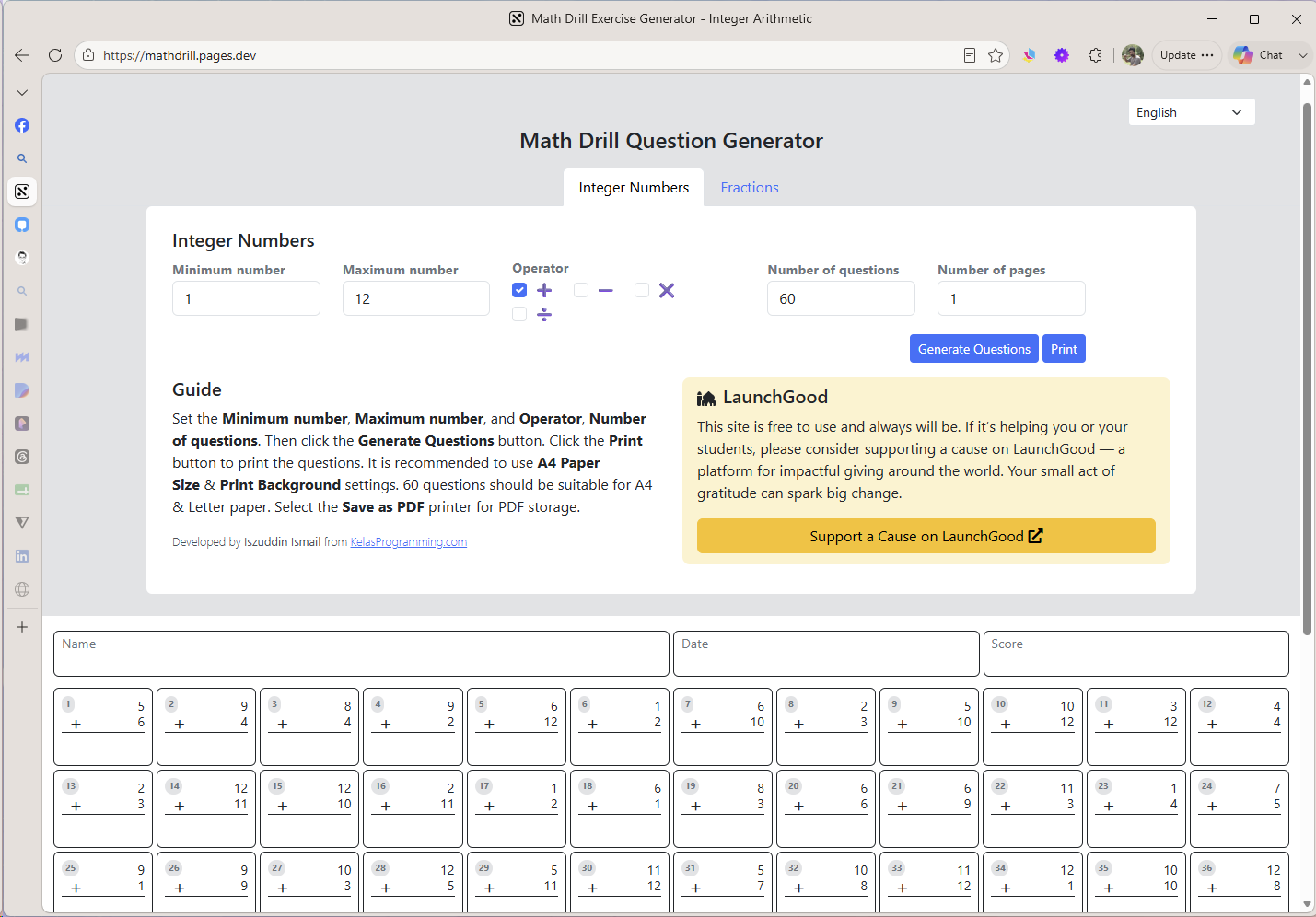Open the globe icon sidebar tab

pos(22,589)
